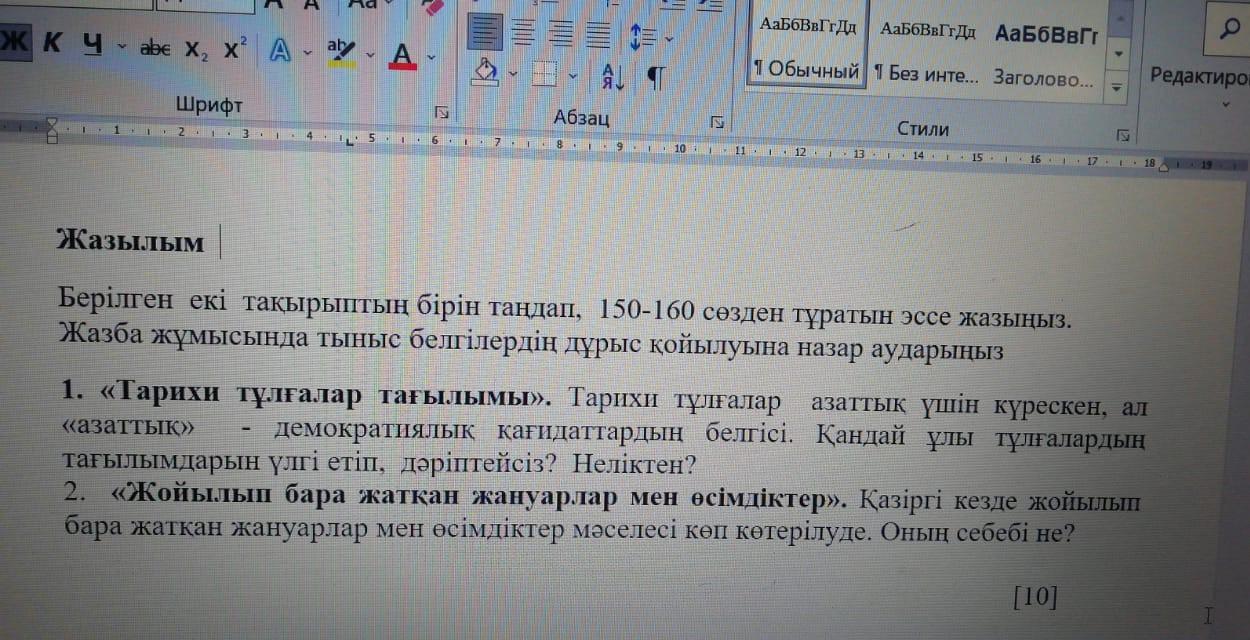The height and width of the screenshot is (640, 1250).
Task: Click the styles gallery up arrow
Action: 1121,17
